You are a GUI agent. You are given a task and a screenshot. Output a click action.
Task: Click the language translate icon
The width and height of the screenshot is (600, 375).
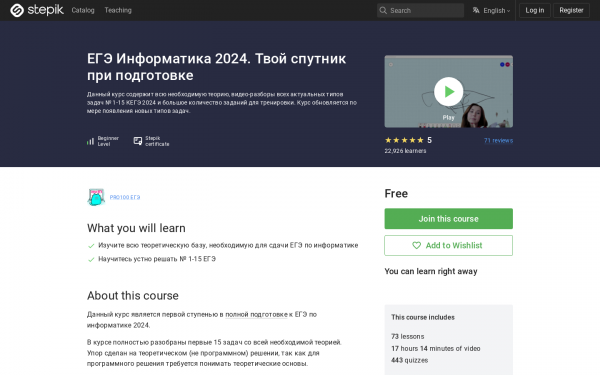coord(476,10)
